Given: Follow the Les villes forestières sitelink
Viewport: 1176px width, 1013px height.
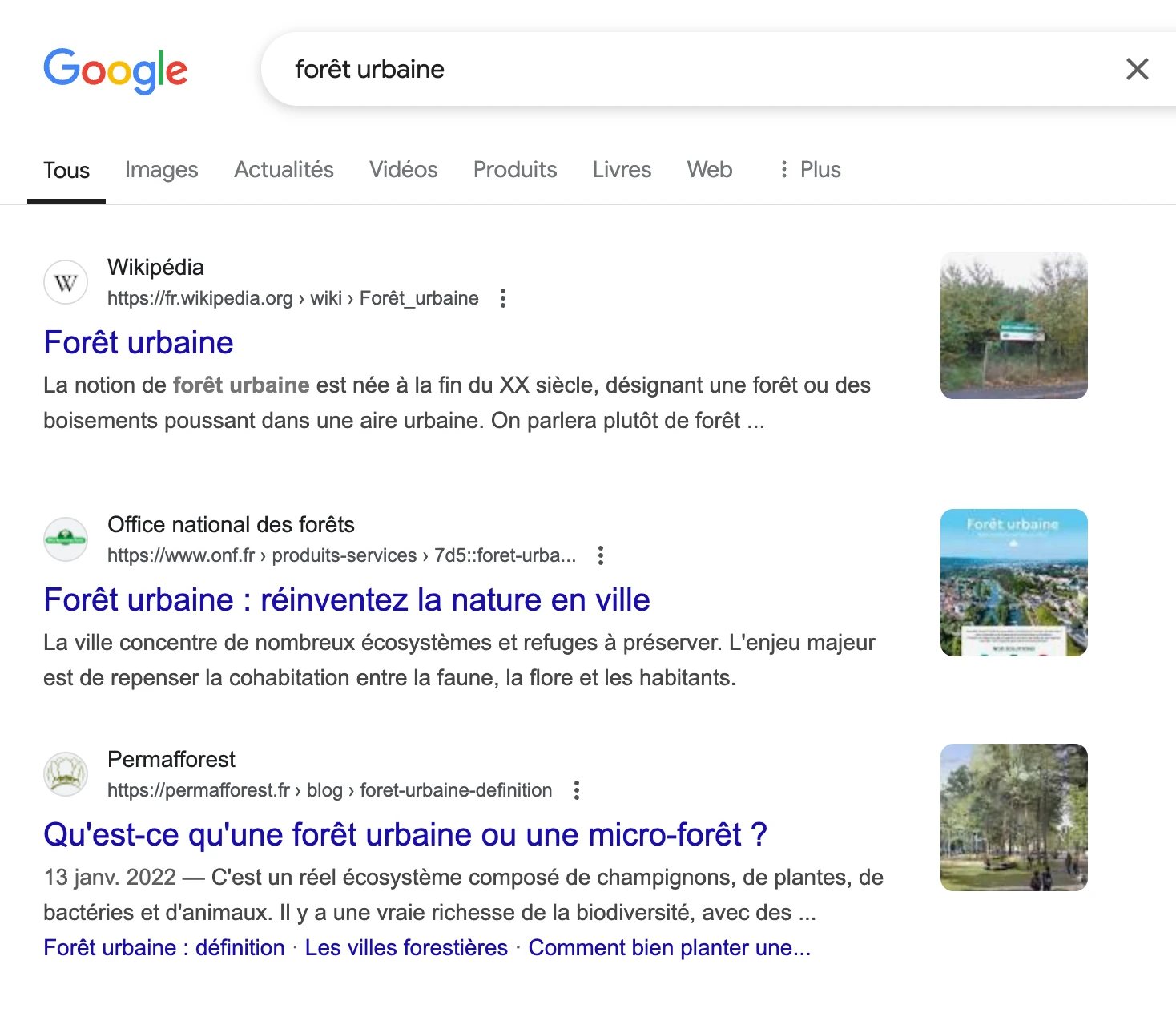Looking at the screenshot, I should 407,948.
